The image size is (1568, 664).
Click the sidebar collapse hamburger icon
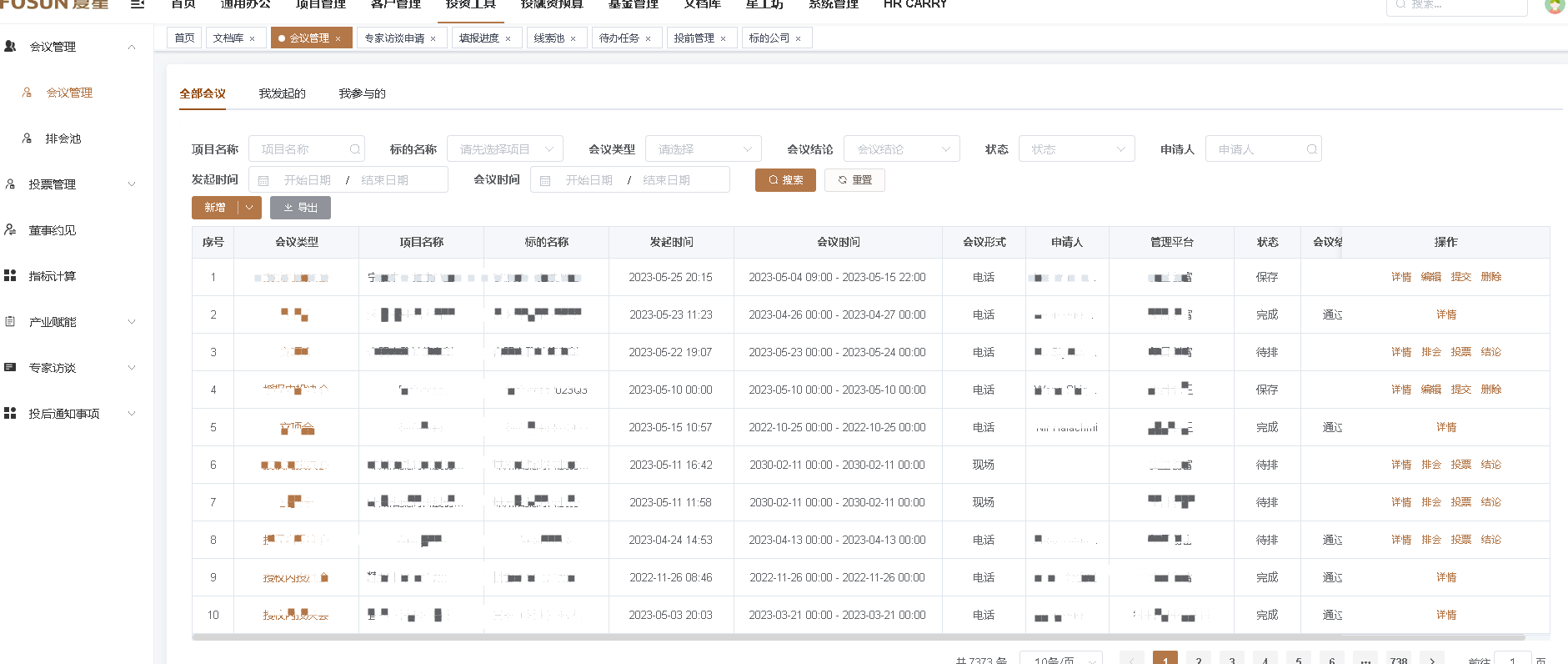[x=138, y=4]
